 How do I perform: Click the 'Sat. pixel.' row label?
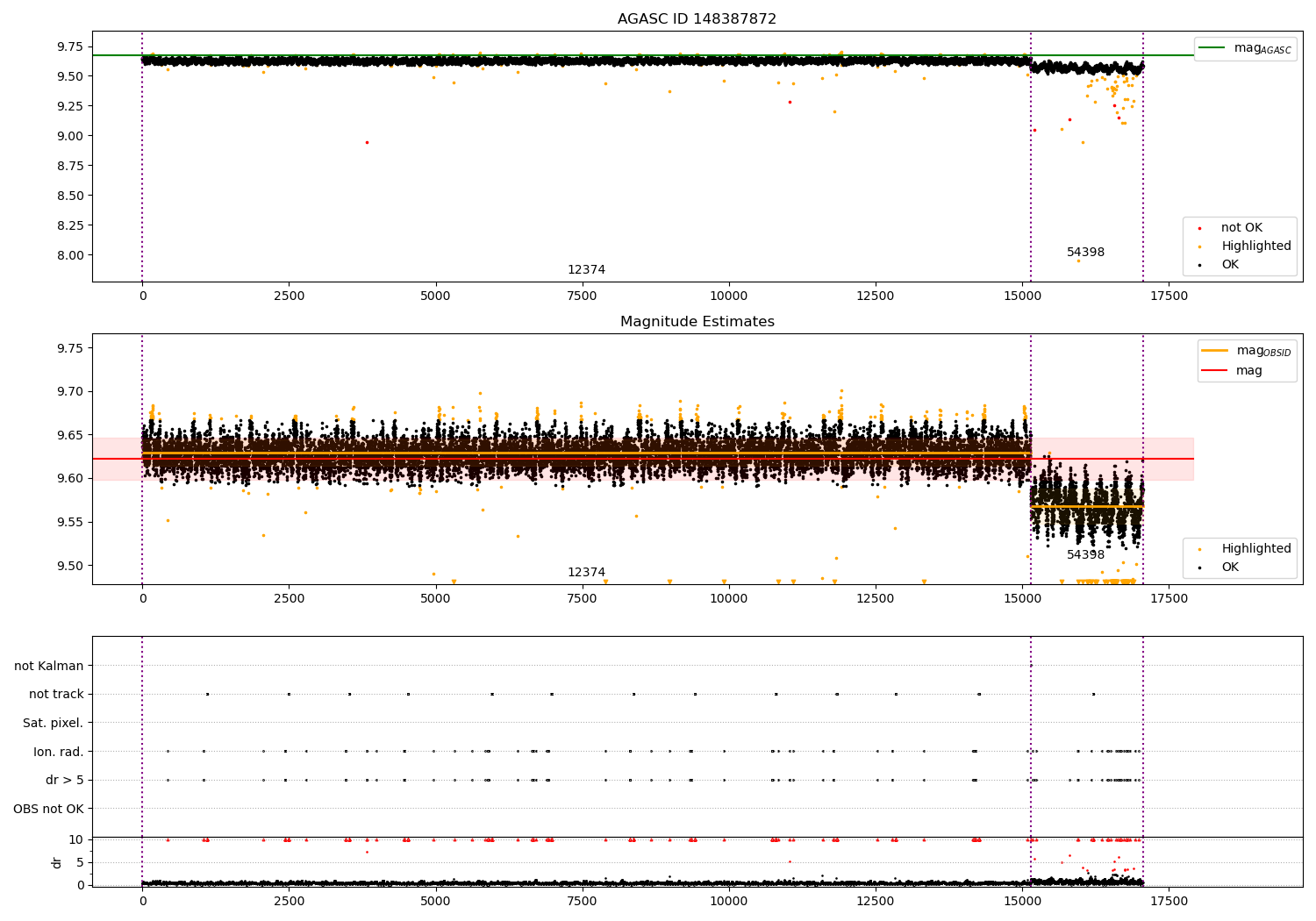click(54, 724)
